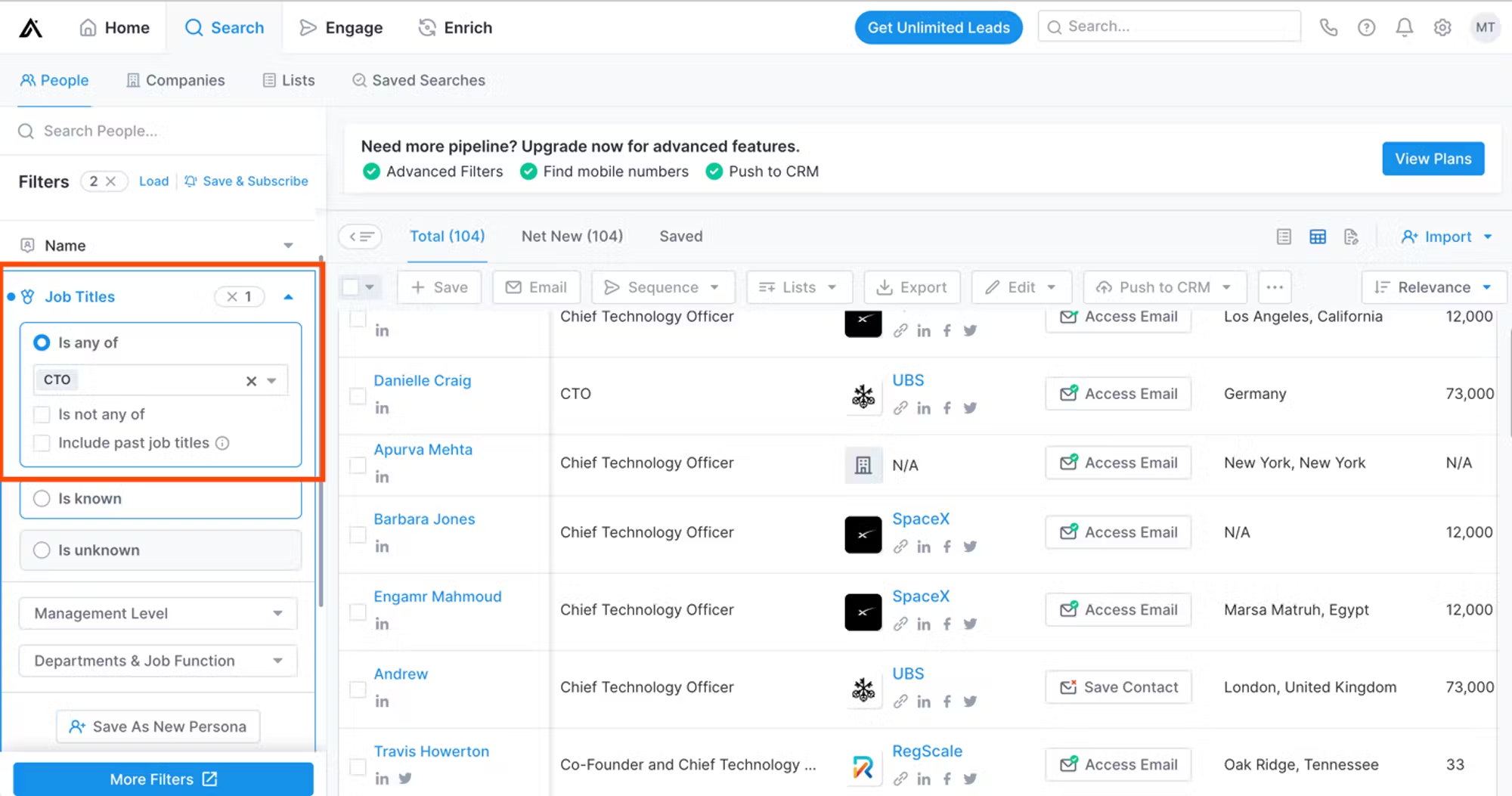Select radio button 'Is known'
The height and width of the screenshot is (796, 1512).
[x=42, y=498]
